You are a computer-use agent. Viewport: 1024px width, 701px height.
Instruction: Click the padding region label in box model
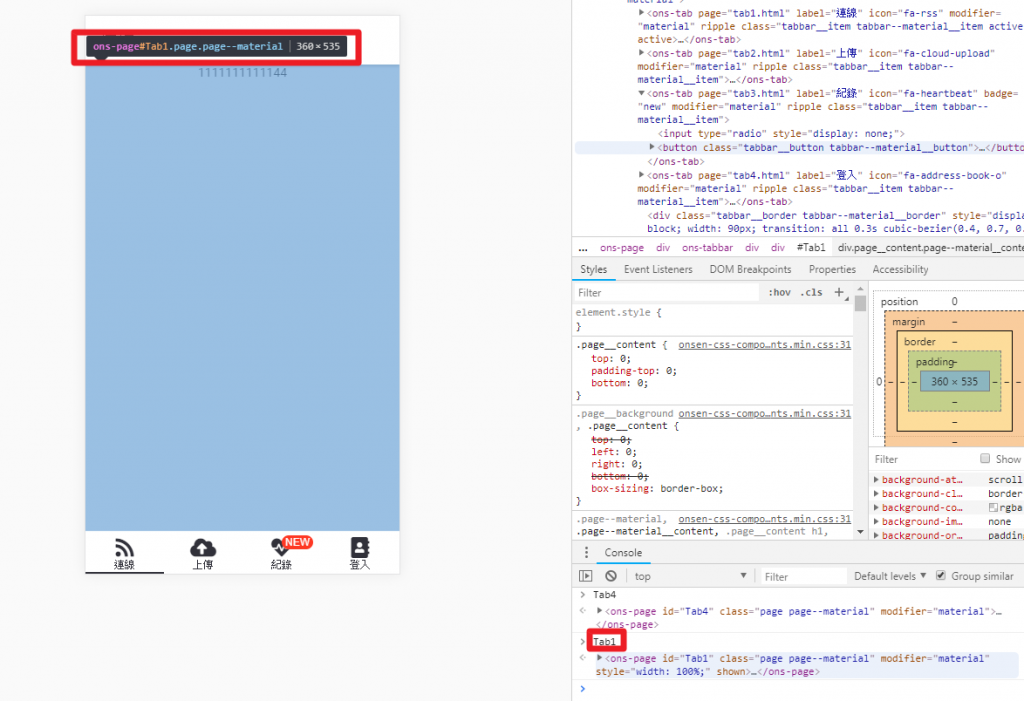pos(935,361)
